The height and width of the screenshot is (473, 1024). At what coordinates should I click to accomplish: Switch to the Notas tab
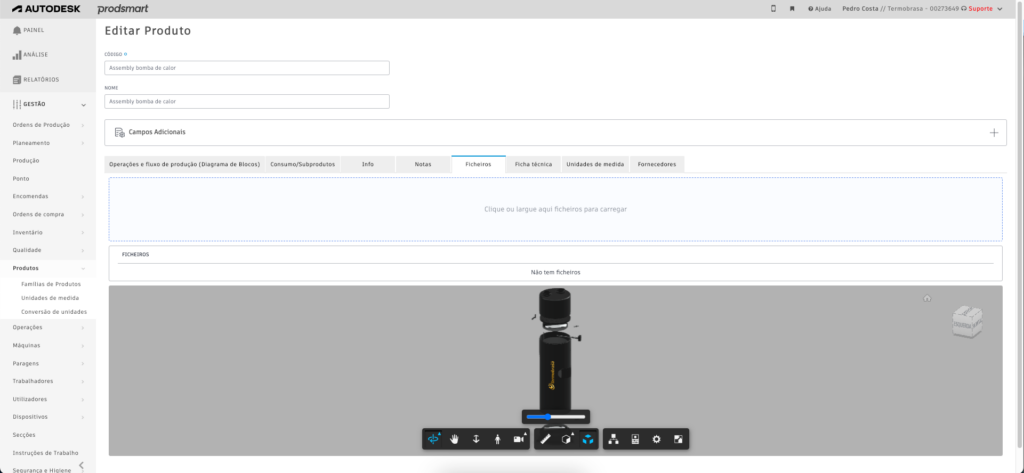[x=423, y=165]
